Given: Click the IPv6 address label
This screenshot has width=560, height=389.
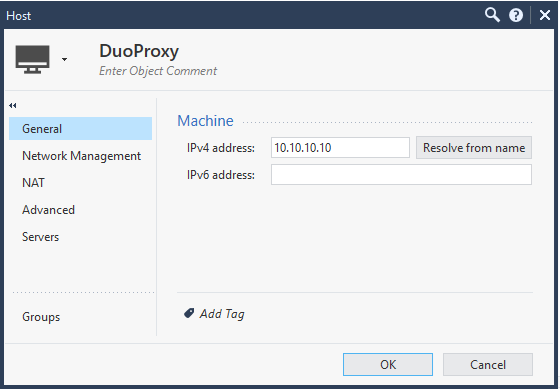Looking at the screenshot, I should [221, 175].
